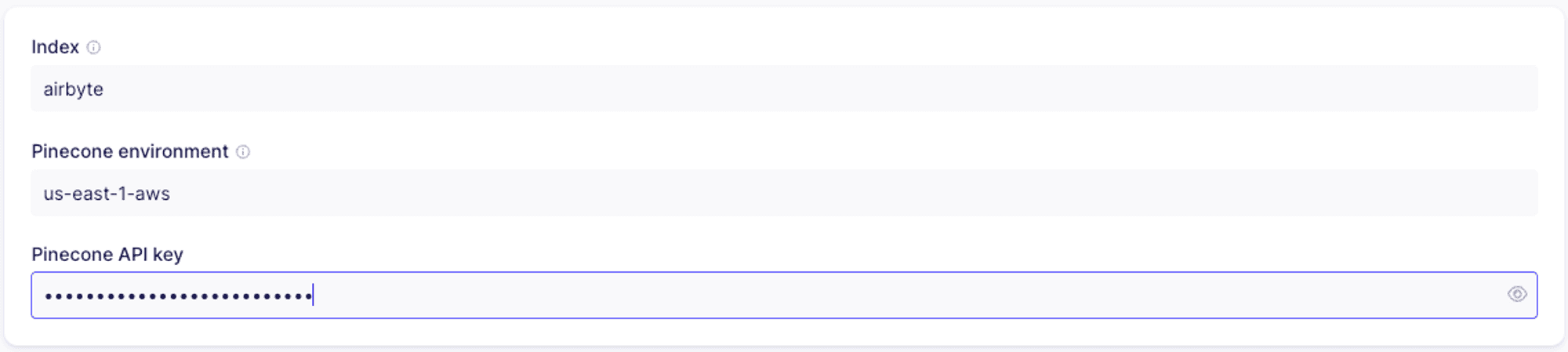Screen dimensions: 1568x352
Task: Place cursor in "us-east-1-aws" value text
Action: (107, 194)
